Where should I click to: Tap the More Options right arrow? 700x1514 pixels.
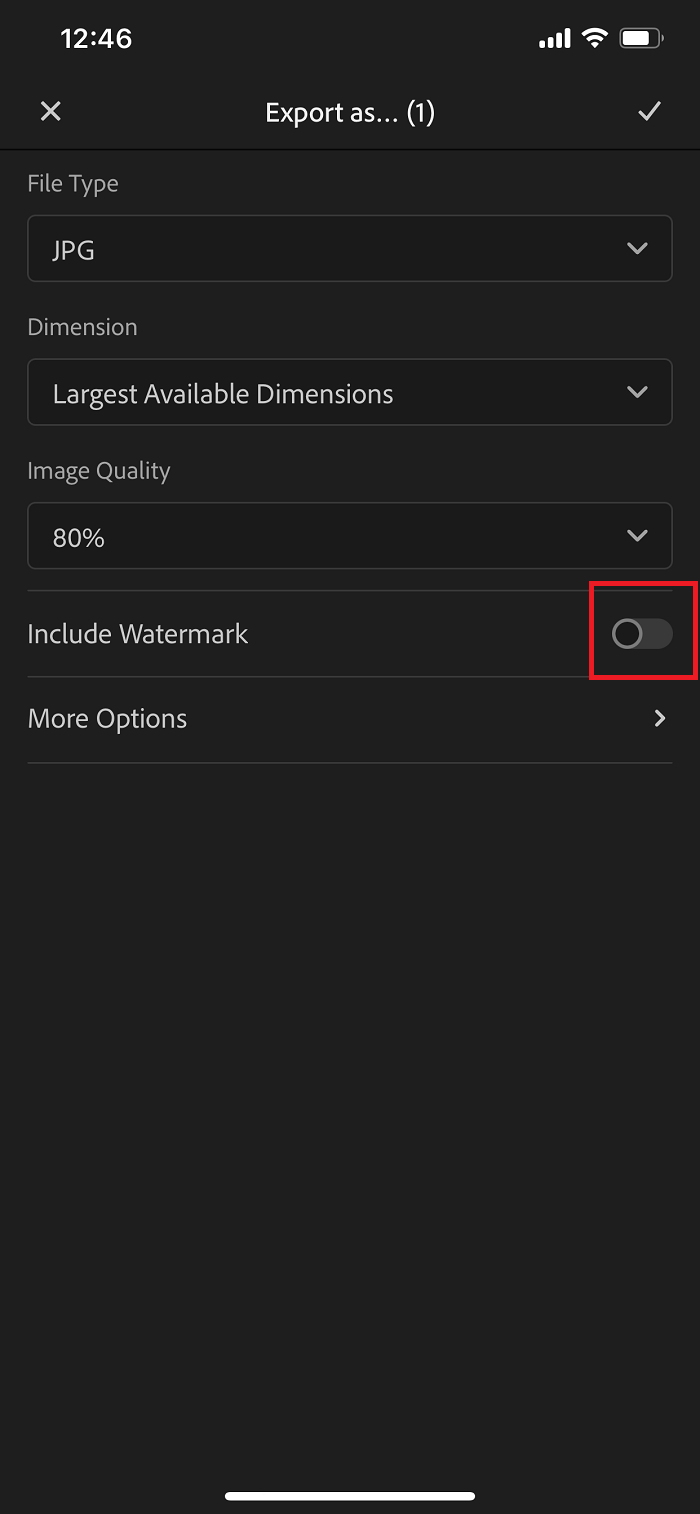point(658,718)
